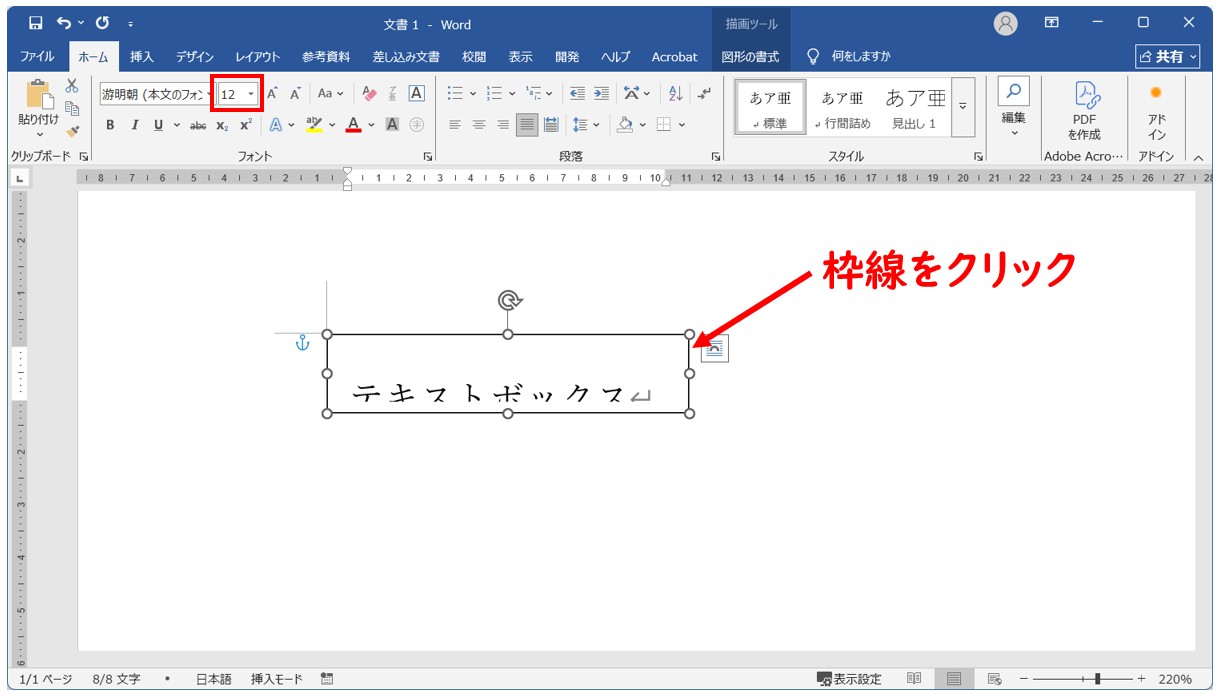
Task: Click the Undo arrow icon
Action: tap(65, 22)
